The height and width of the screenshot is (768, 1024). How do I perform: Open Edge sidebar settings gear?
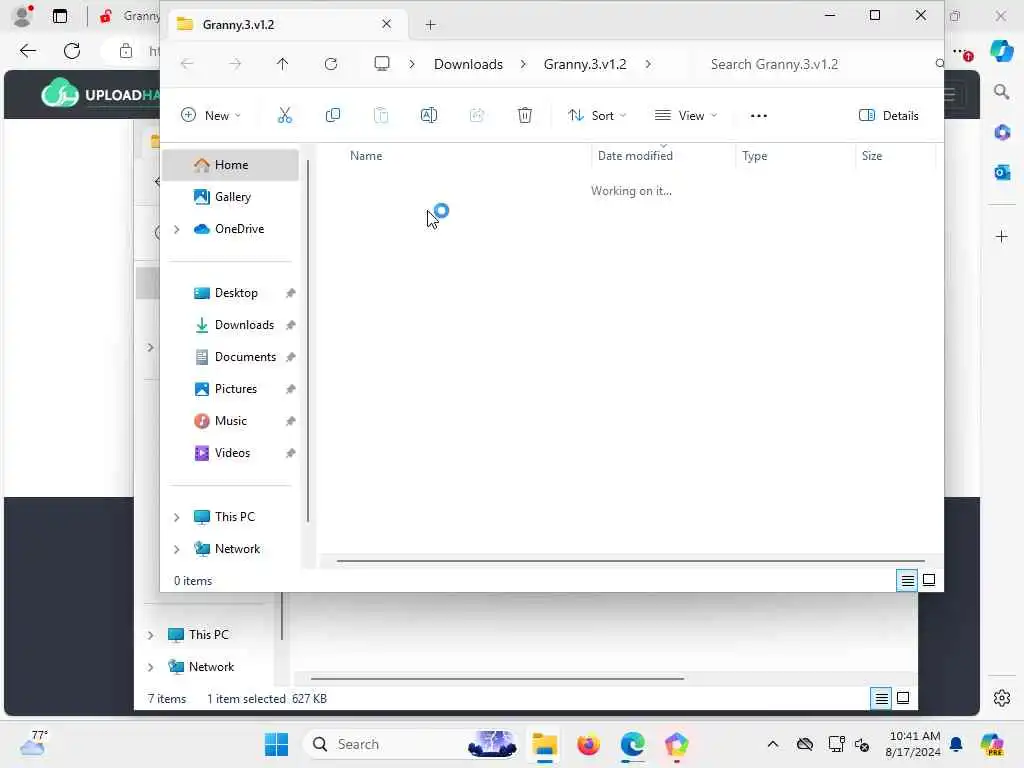tap(1001, 698)
